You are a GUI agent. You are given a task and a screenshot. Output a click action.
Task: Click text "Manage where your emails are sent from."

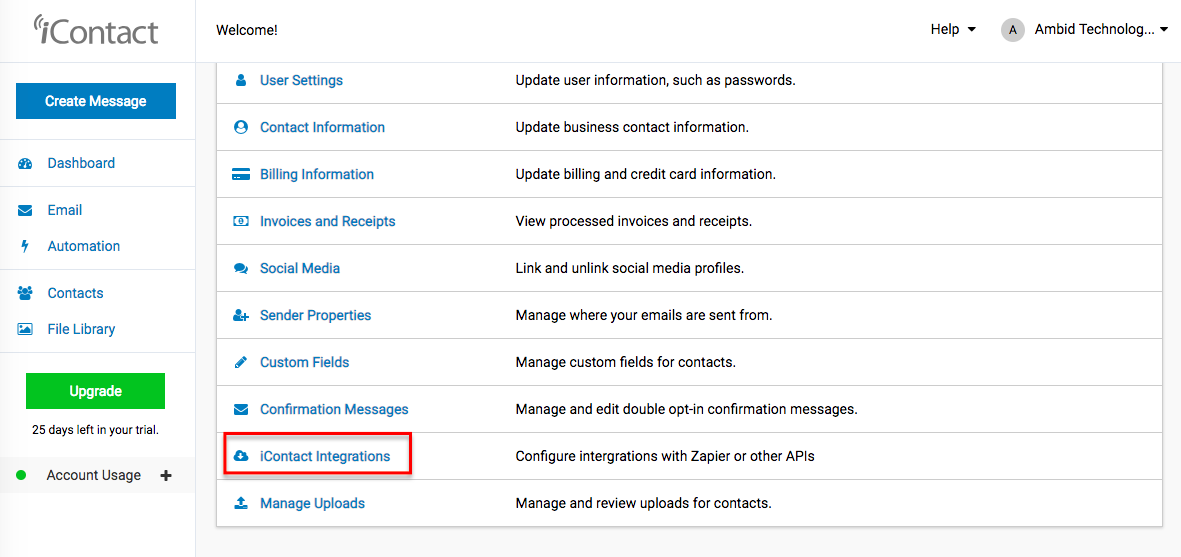coord(644,315)
